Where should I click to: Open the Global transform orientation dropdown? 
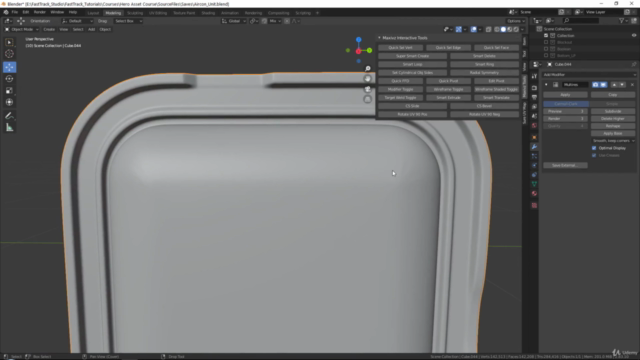pyautogui.click(x=234, y=21)
